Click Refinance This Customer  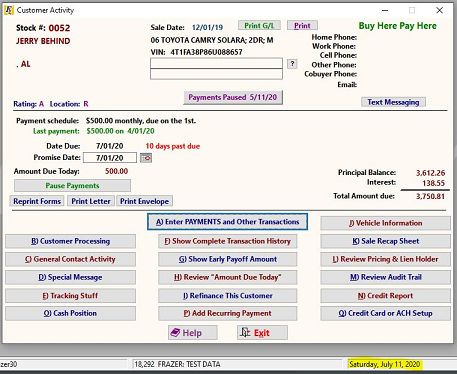pyautogui.click(x=227, y=296)
